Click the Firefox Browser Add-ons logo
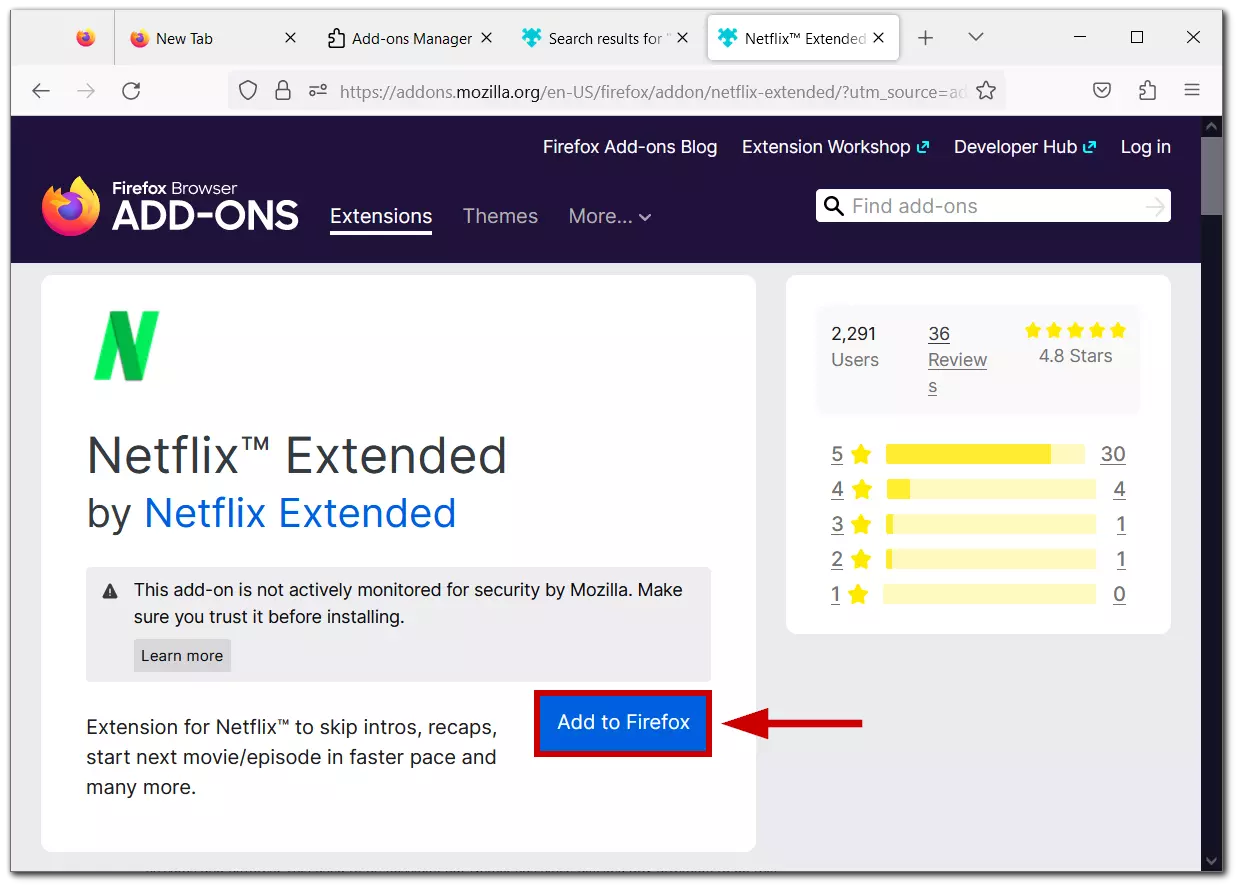This screenshot has width=1241, height=890. (x=170, y=206)
